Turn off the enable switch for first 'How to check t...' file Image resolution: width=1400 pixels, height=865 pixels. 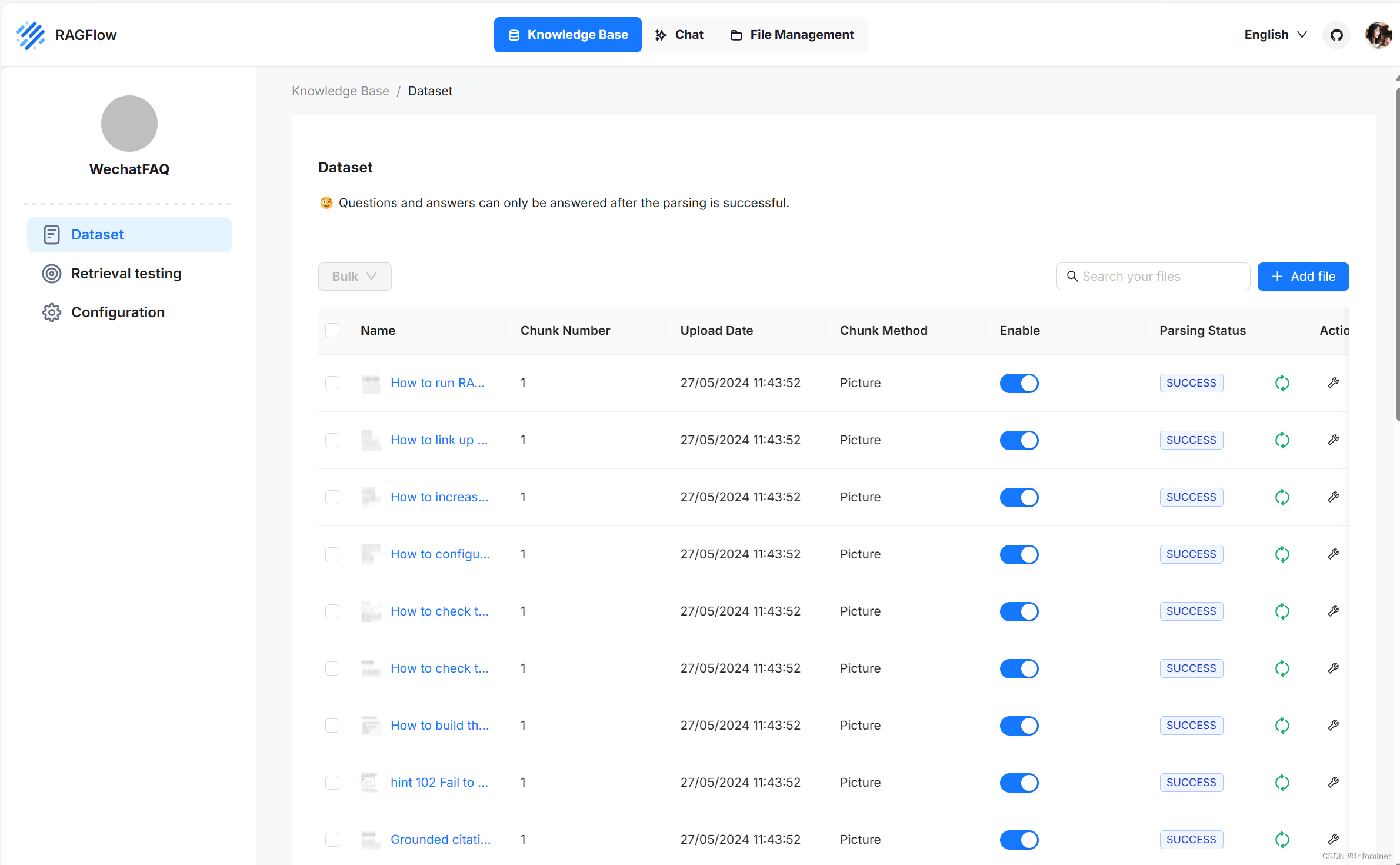coord(1019,611)
